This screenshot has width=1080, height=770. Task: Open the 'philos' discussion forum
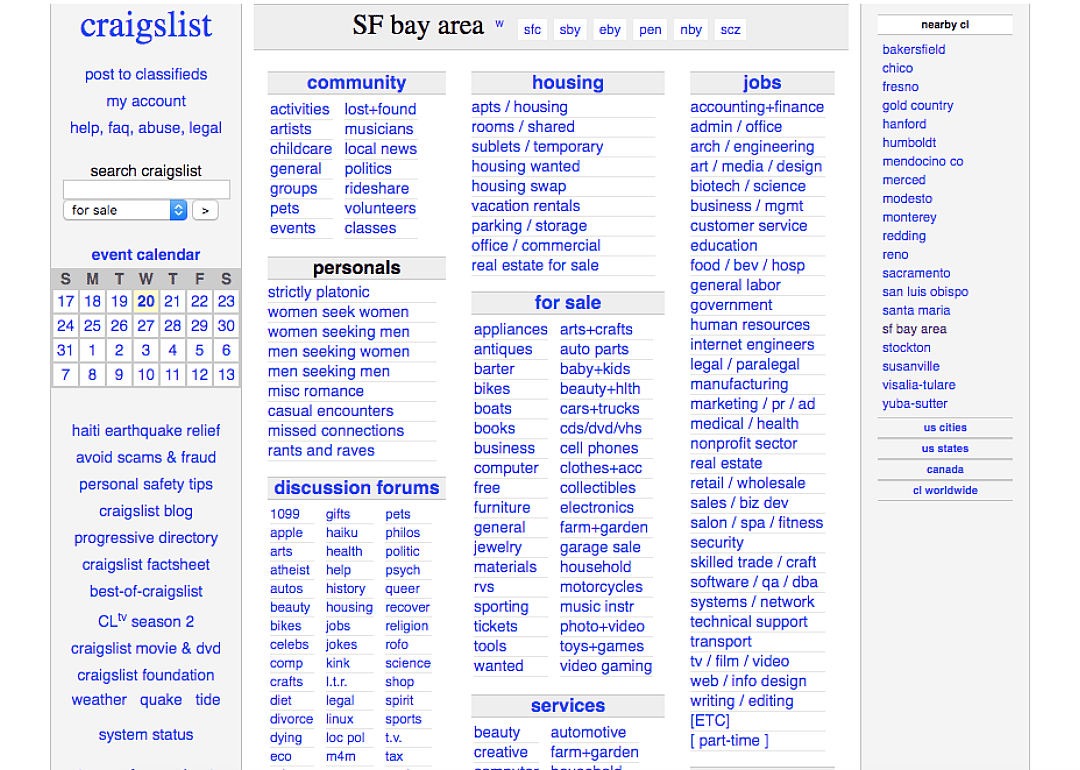pos(403,532)
